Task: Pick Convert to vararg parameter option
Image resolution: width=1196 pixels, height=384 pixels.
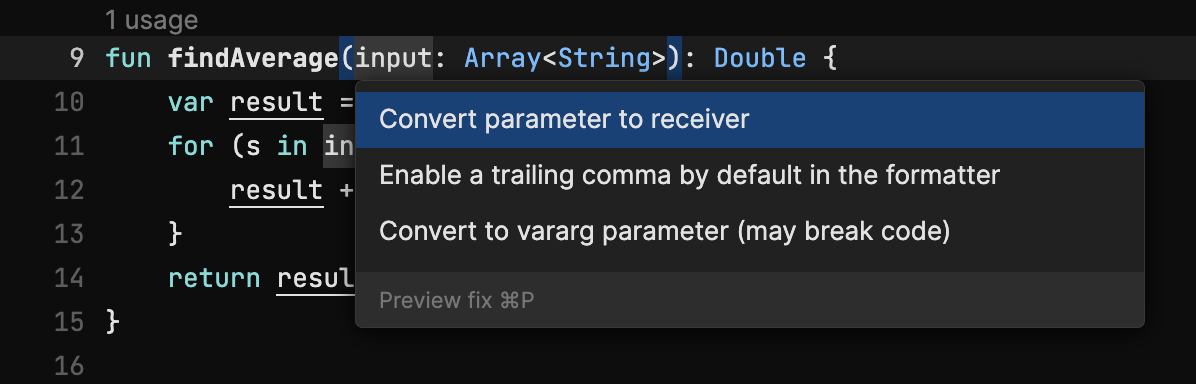Action: [750, 231]
